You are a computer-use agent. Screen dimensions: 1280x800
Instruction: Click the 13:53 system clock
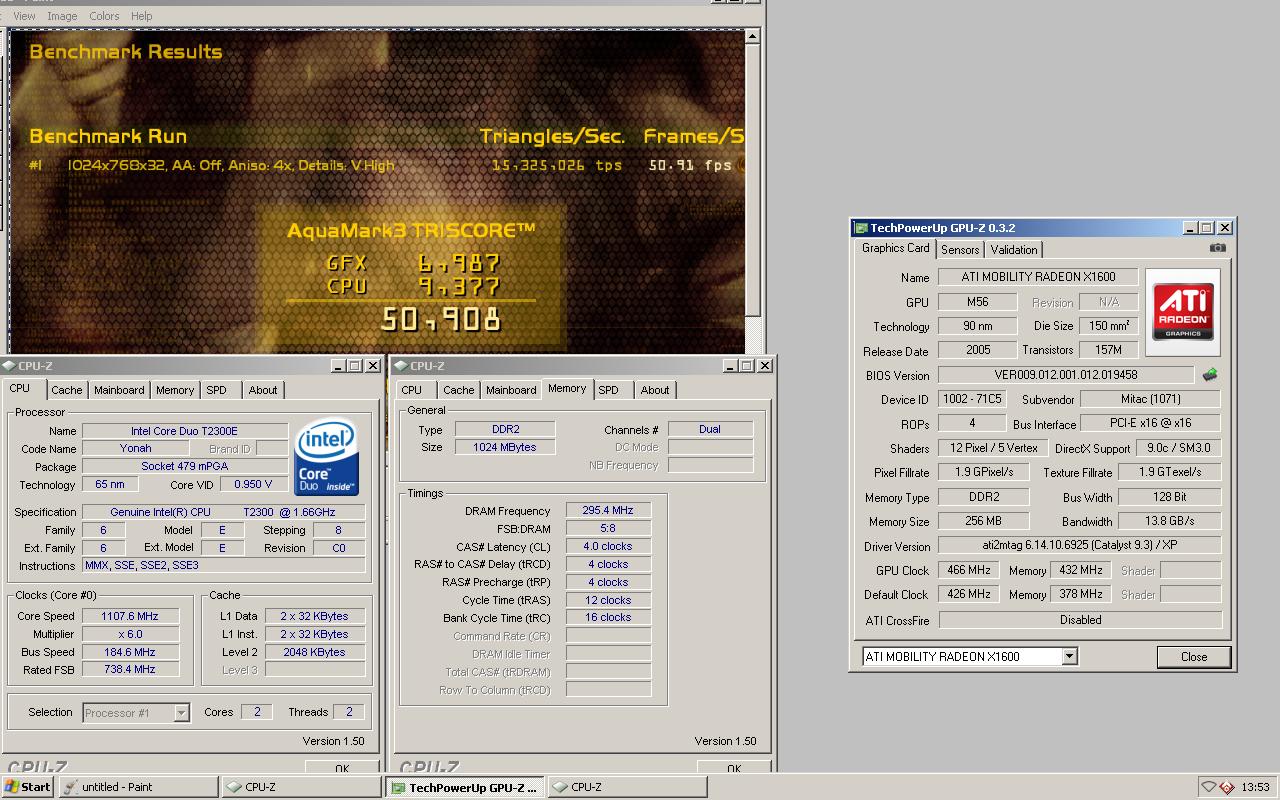(1255, 787)
